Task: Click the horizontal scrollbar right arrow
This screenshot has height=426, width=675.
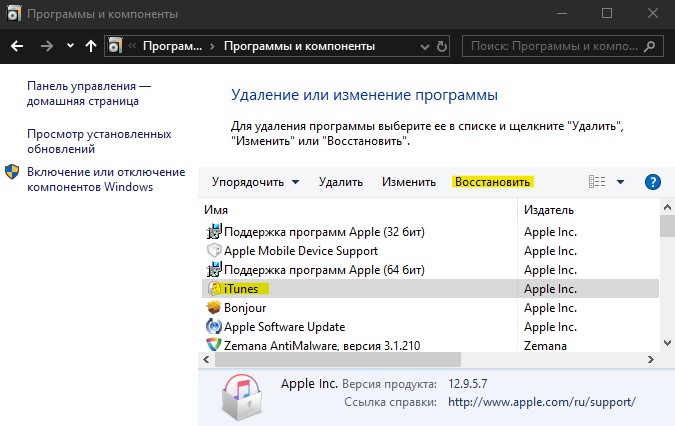Action: [x=651, y=359]
